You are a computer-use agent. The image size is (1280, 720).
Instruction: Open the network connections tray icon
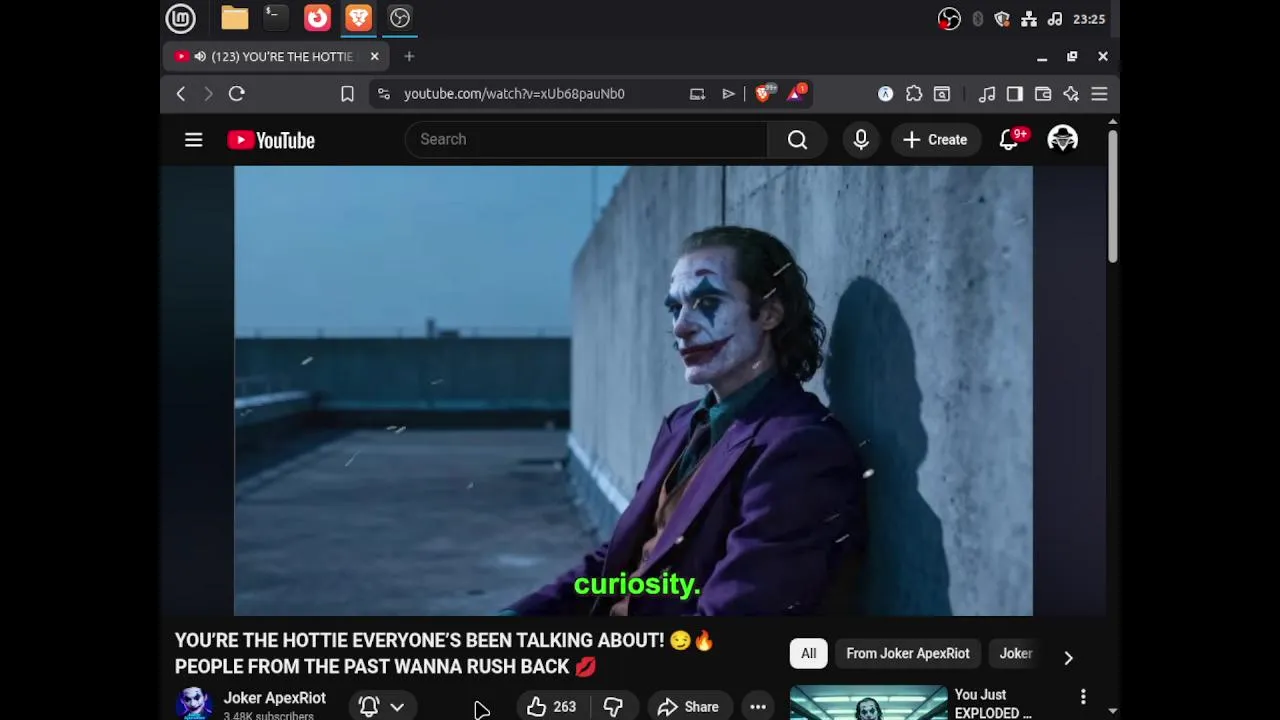coord(1029,19)
